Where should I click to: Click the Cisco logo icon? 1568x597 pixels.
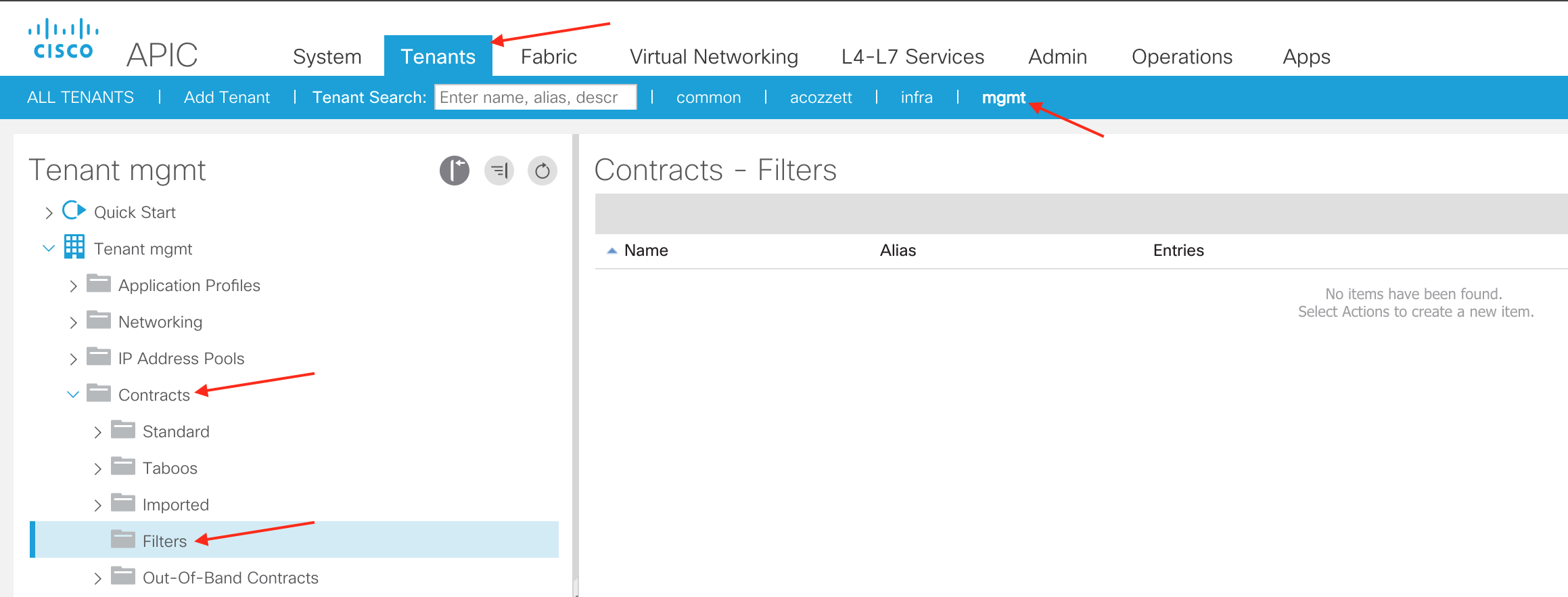[64, 39]
